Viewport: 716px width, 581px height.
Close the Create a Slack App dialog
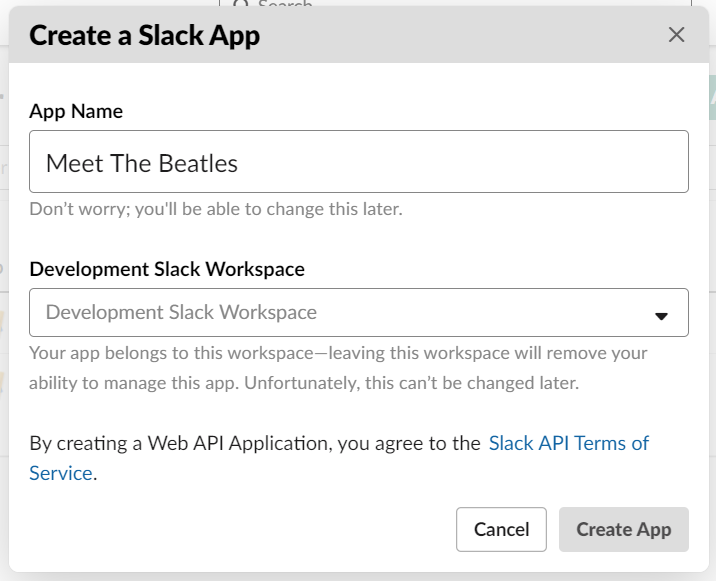[676, 35]
